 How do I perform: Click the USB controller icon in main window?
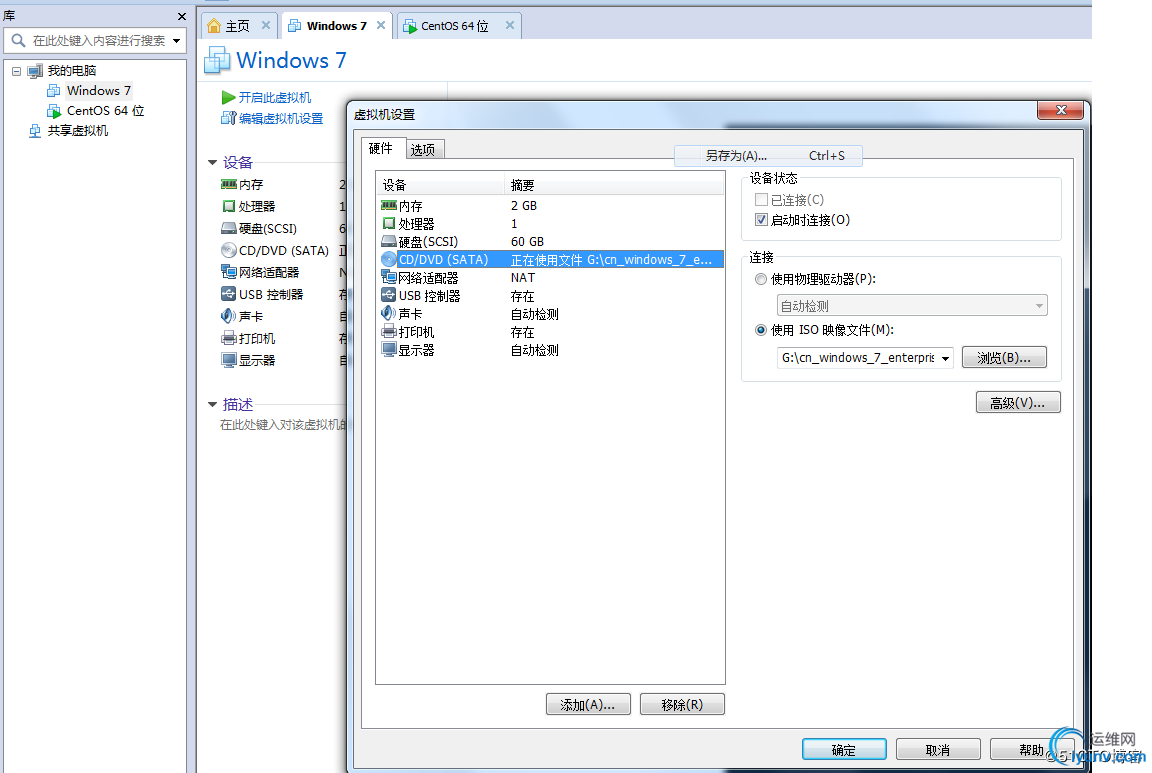coord(228,294)
